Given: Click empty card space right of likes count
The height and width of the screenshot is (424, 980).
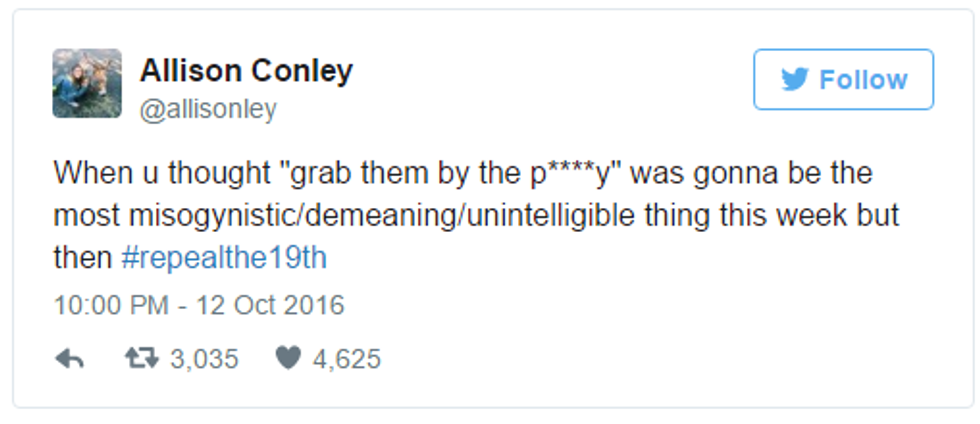Looking at the screenshot, I should click(650, 359).
